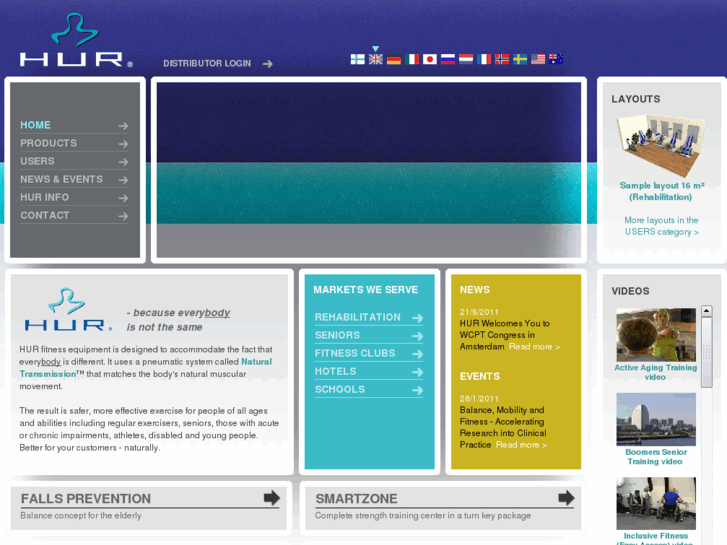Open the Distributor Login link
727x545 pixels.
tap(207, 64)
